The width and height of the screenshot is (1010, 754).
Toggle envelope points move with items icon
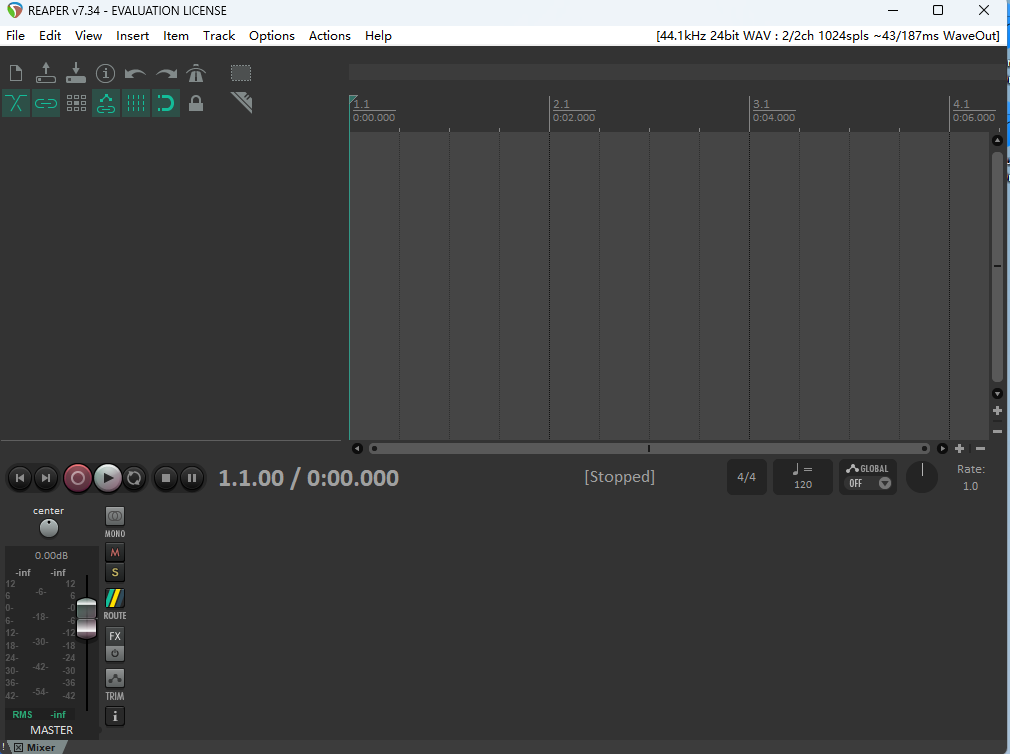point(106,103)
